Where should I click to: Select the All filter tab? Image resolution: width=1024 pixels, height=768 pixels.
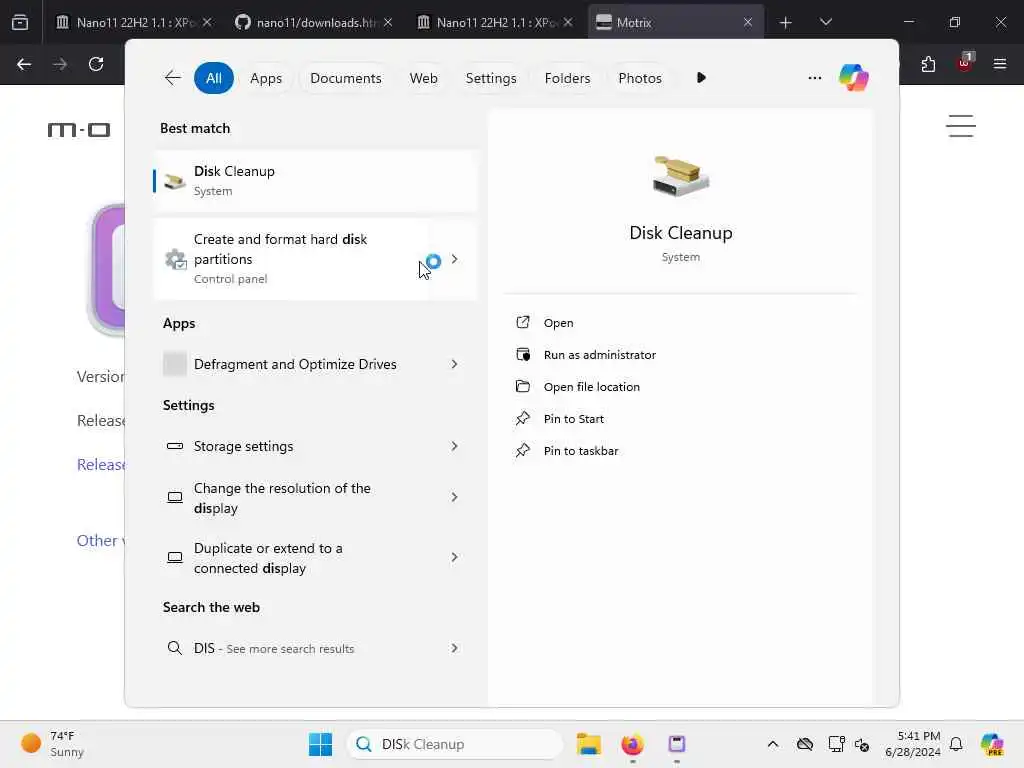pyautogui.click(x=214, y=78)
